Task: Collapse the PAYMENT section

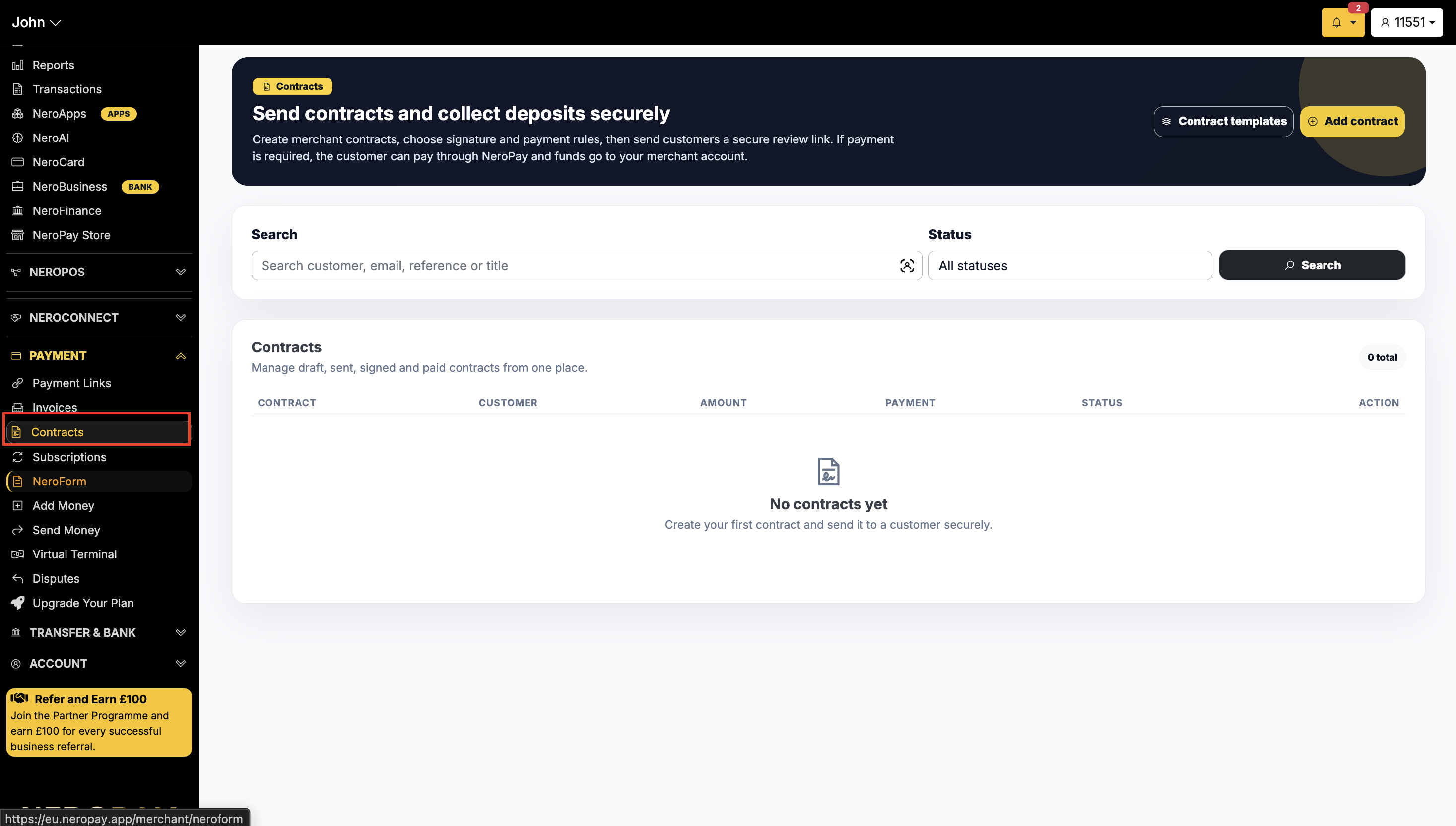Action: click(99, 356)
